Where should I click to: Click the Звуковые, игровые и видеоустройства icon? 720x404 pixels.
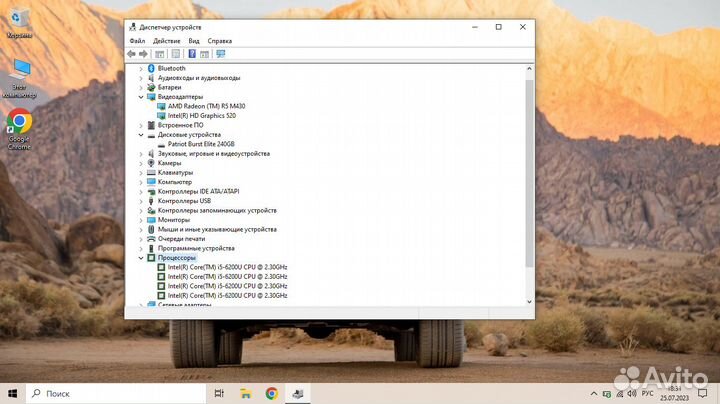(151, 154)
